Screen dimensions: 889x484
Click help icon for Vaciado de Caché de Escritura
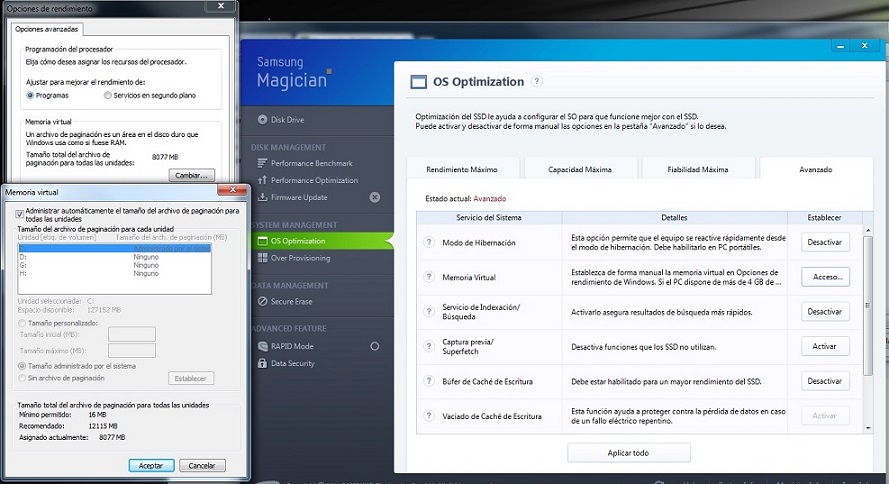click(429, 415)
